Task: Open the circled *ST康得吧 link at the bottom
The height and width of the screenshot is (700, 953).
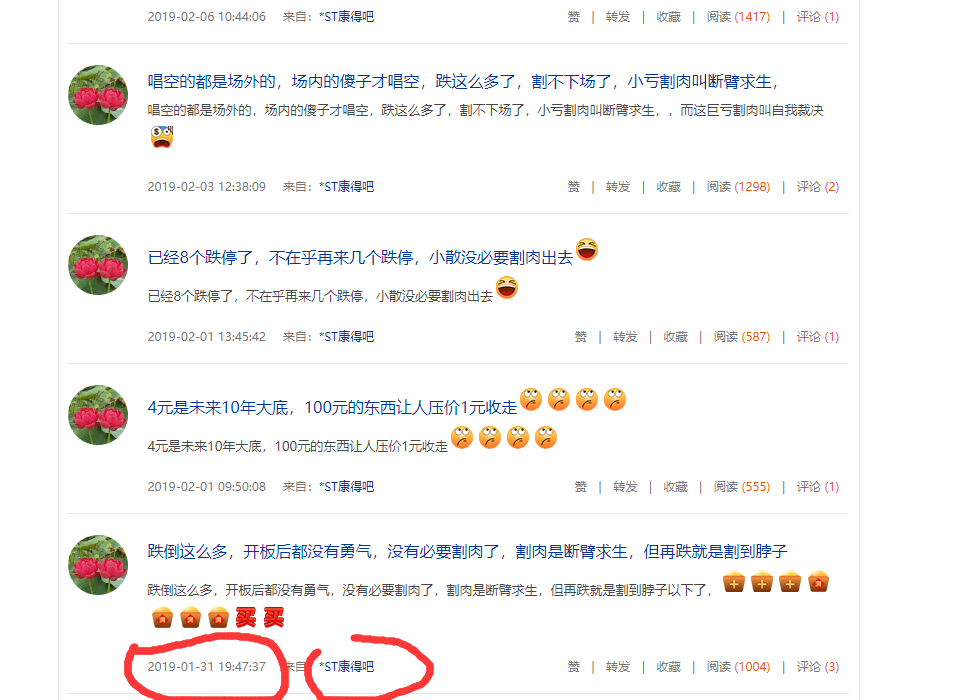Action: click(346, 667)
